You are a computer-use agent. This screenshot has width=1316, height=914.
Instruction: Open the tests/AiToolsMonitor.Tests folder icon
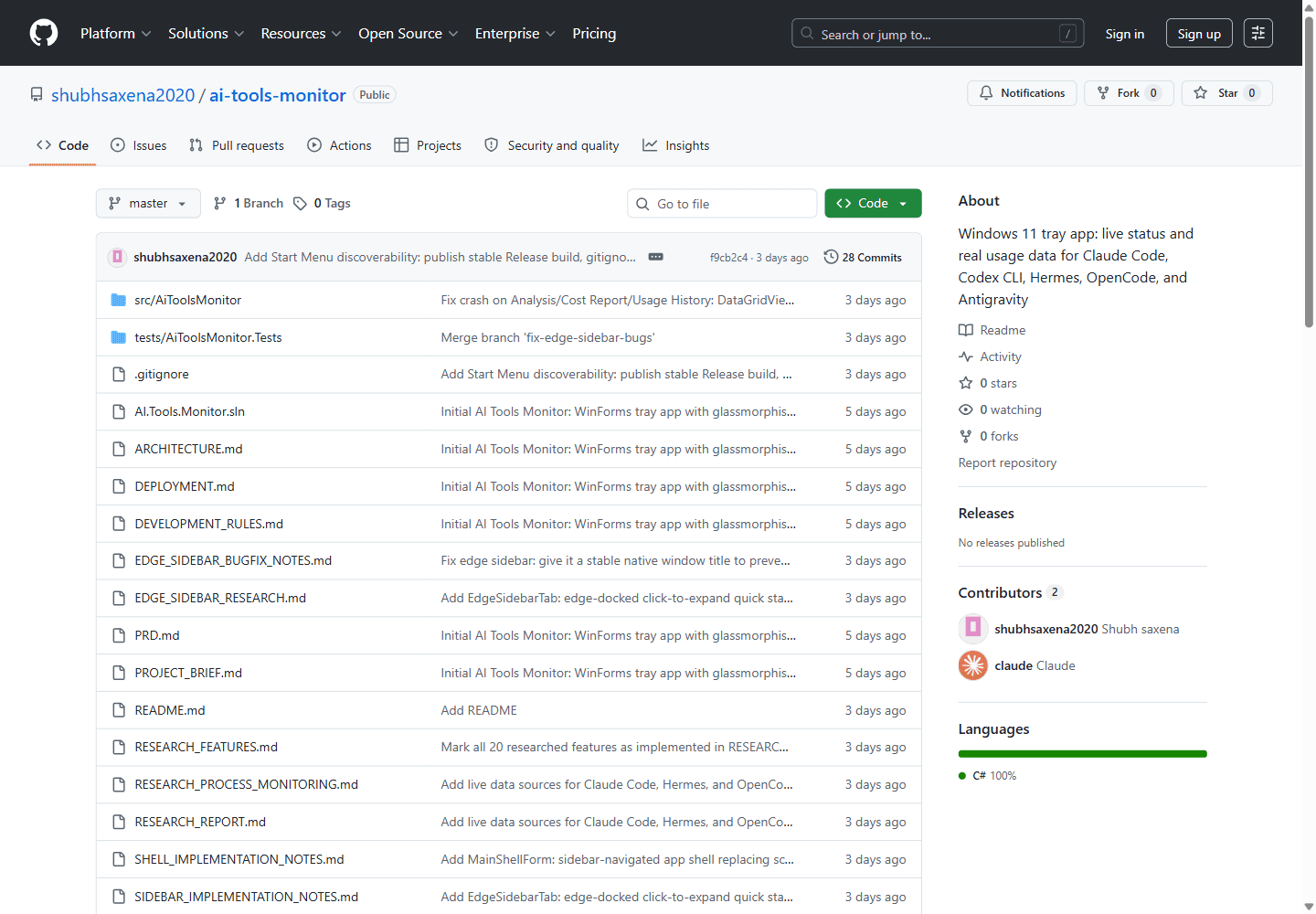point(118,337)
